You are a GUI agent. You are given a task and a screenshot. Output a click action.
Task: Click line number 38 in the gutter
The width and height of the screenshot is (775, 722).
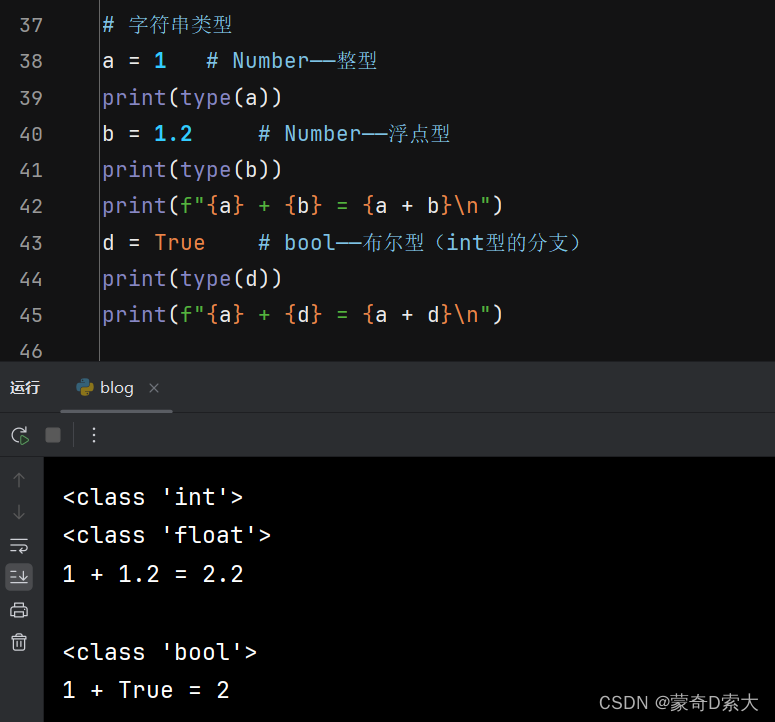(x=31, y=61)
